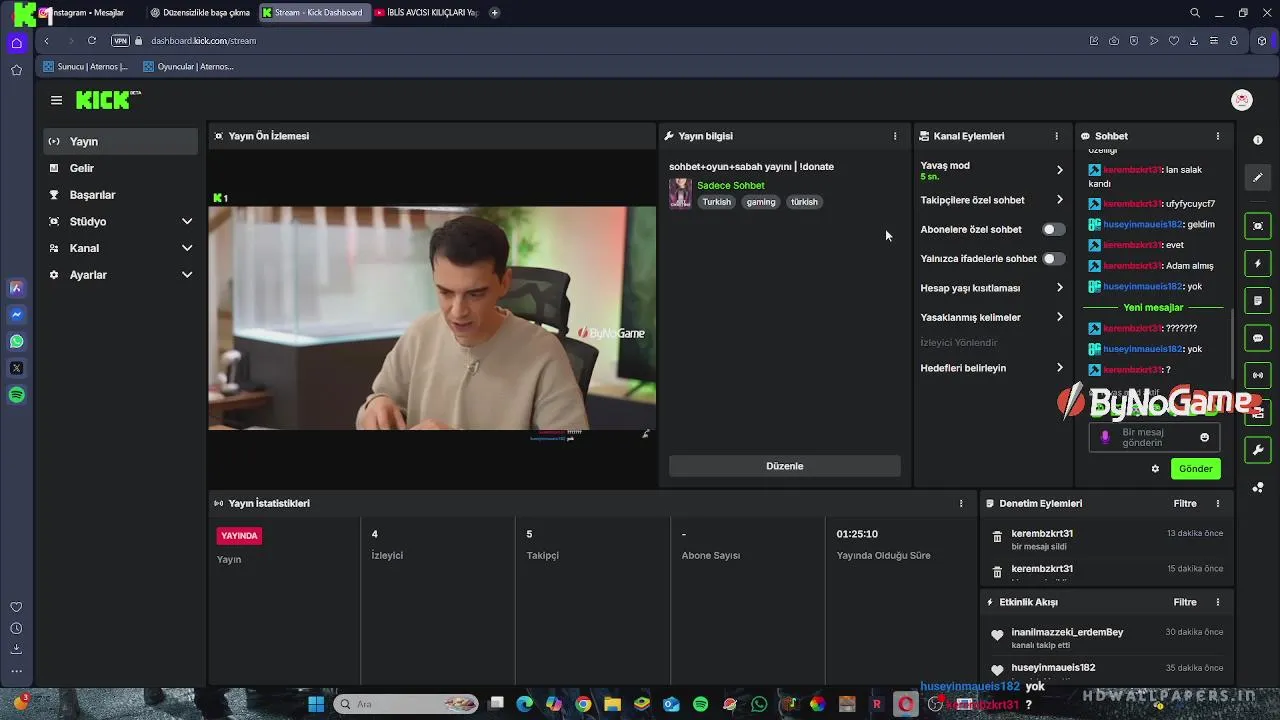Open a new browser tab with plus button
The image size is (1280, 720).
coord(494,13)
